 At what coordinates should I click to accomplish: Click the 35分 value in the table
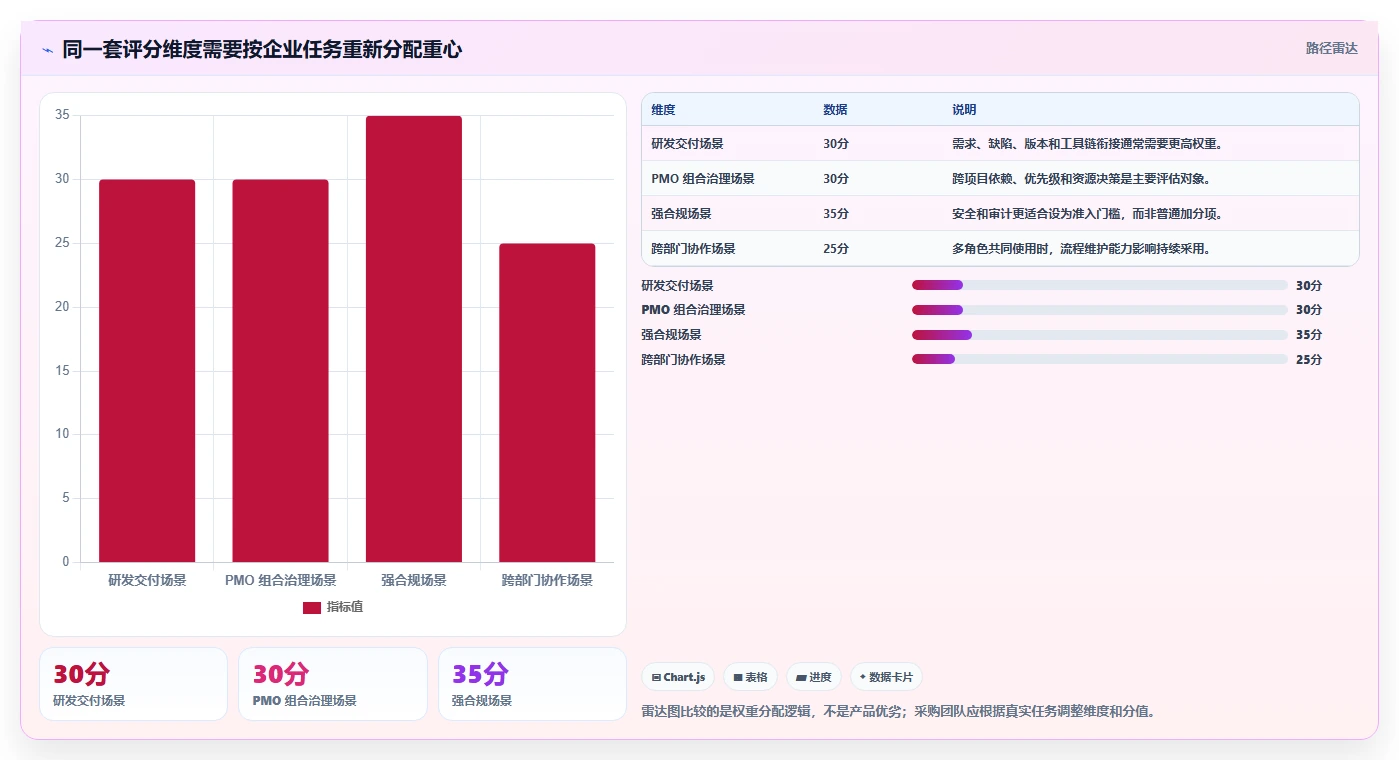(836, 214)
